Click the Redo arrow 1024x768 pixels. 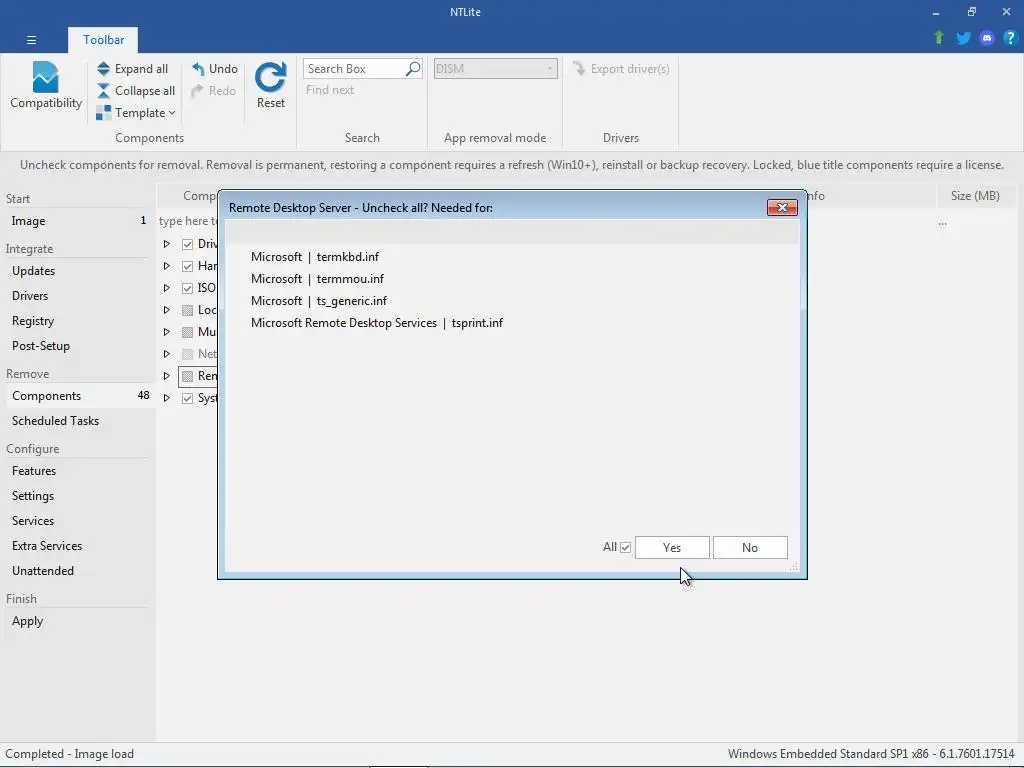pyautogui.click(x=197, y=91)
